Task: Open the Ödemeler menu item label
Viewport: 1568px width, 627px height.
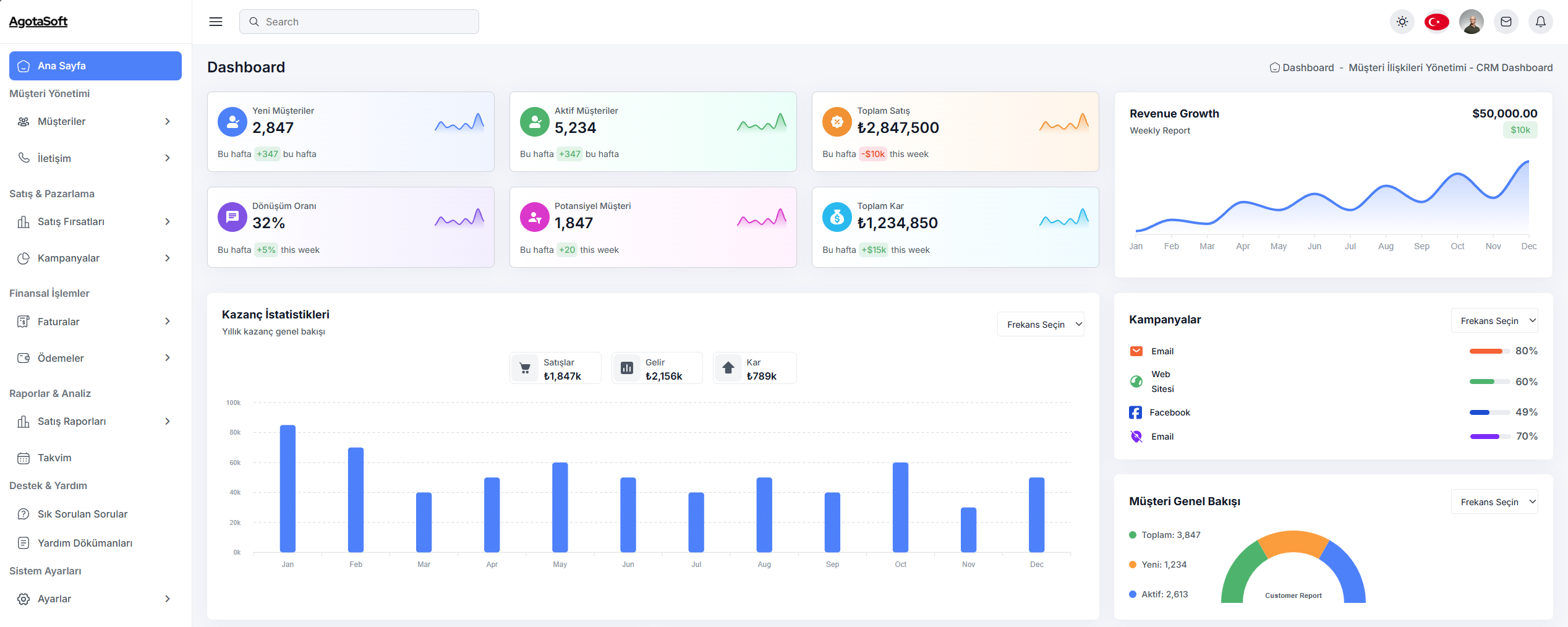Action: [61, 358]
